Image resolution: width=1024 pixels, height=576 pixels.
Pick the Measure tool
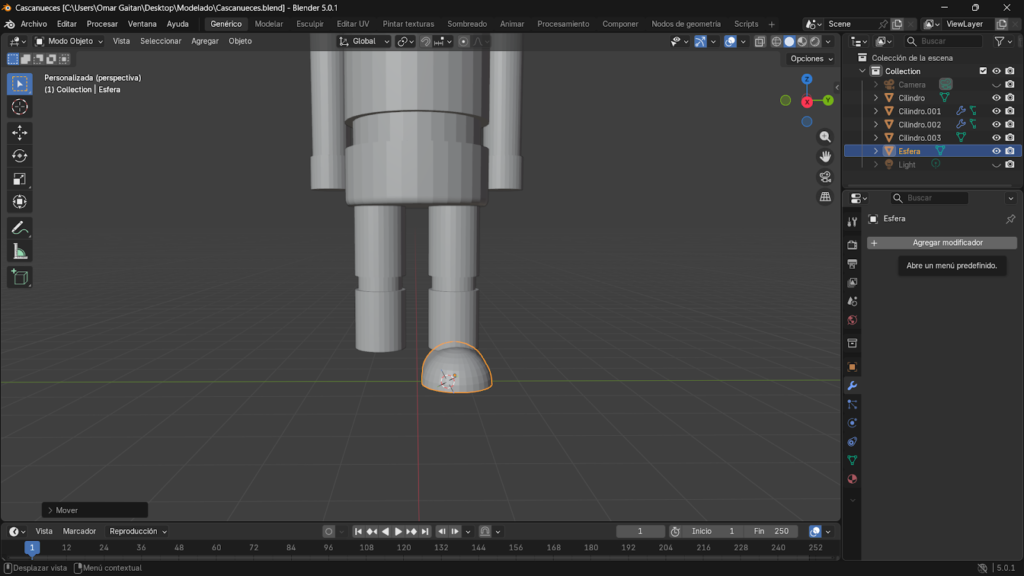pos(20,251)
